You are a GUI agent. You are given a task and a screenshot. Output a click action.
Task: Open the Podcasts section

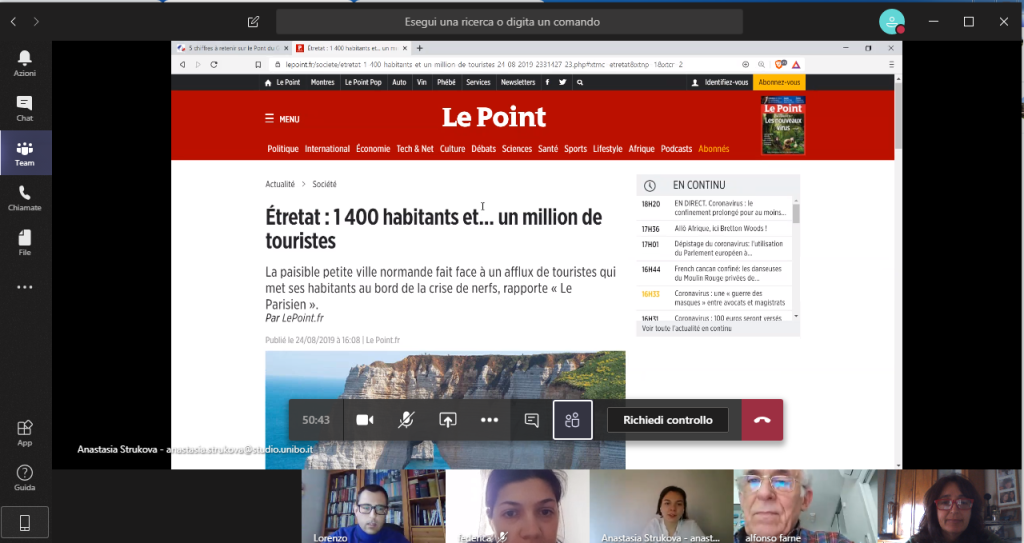point(676,149)
